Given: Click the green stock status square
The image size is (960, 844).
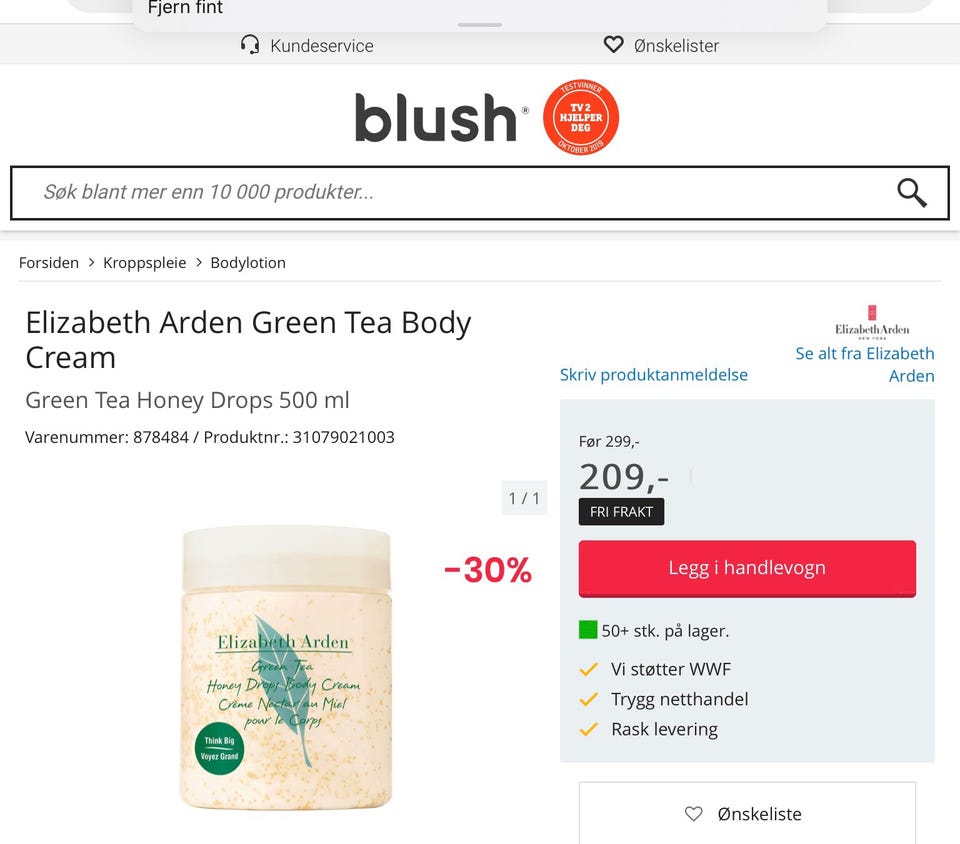Looking at the screenshot, I should coord(588,630).
